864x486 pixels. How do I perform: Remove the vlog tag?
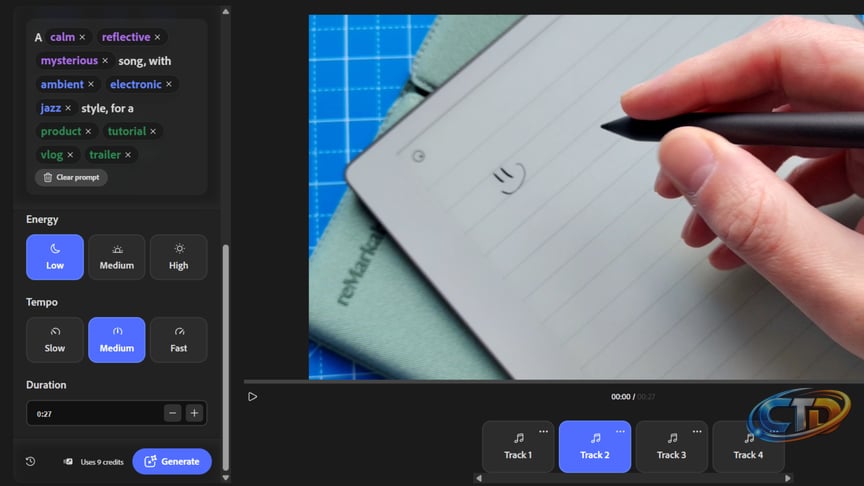(x=70, y=155)
